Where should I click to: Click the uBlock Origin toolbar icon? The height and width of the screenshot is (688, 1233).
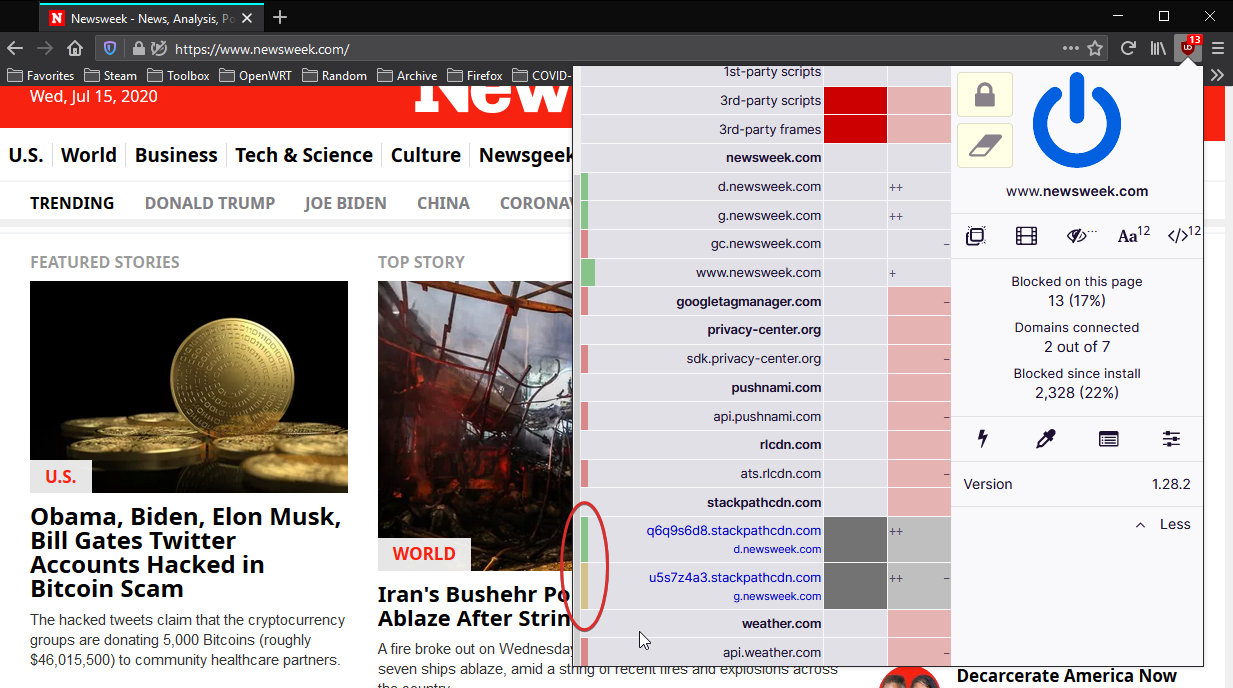coord(1188,47)
